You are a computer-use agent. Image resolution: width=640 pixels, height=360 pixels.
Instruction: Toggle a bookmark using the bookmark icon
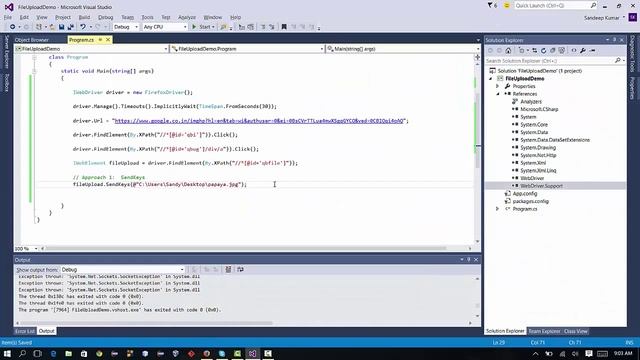[284, 27]
